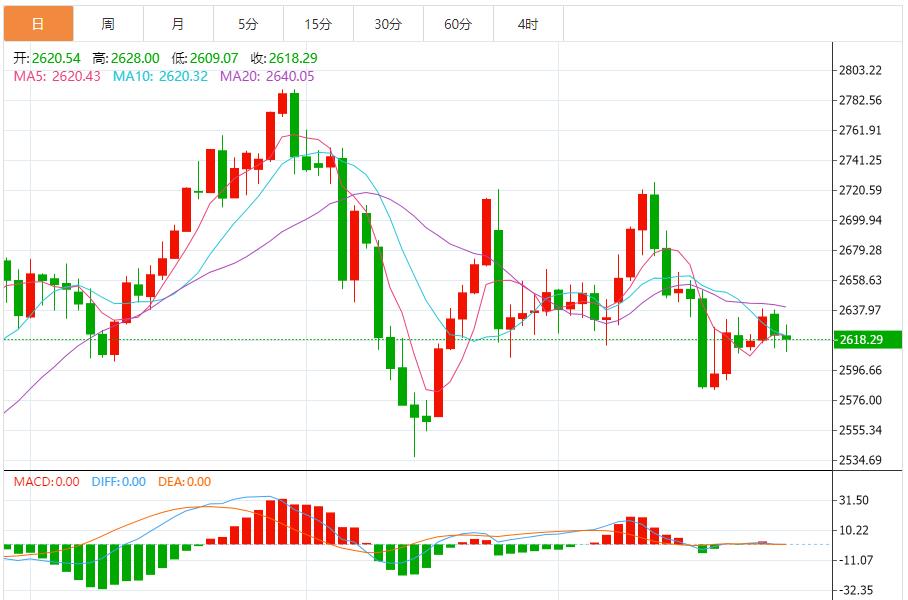Click the MA10 indicator value label
The height and width of the screenshot is (600, 908).
point(160,76)
